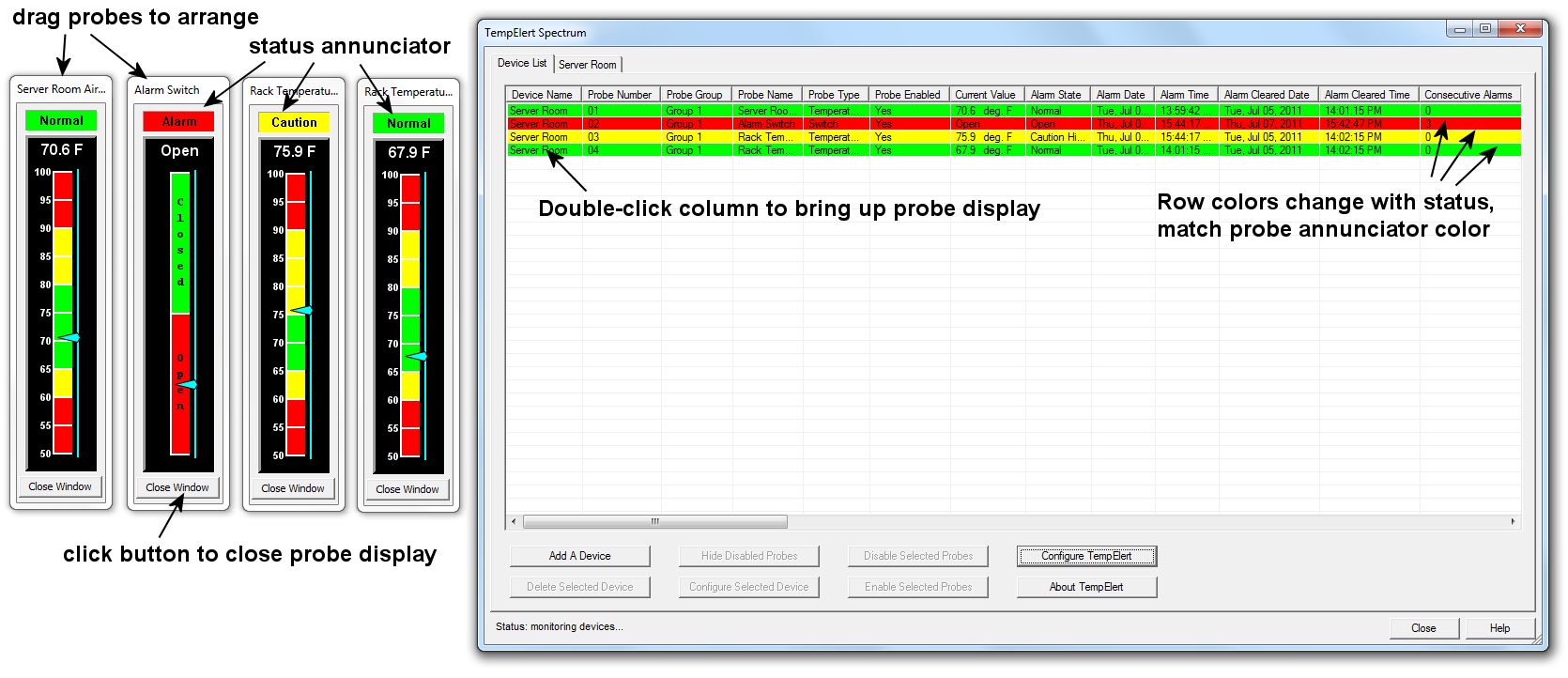Click the cyan pointer on the 75.9 F gauge
This screenshot has width=1568, height=678.
(x=301, y=310)
